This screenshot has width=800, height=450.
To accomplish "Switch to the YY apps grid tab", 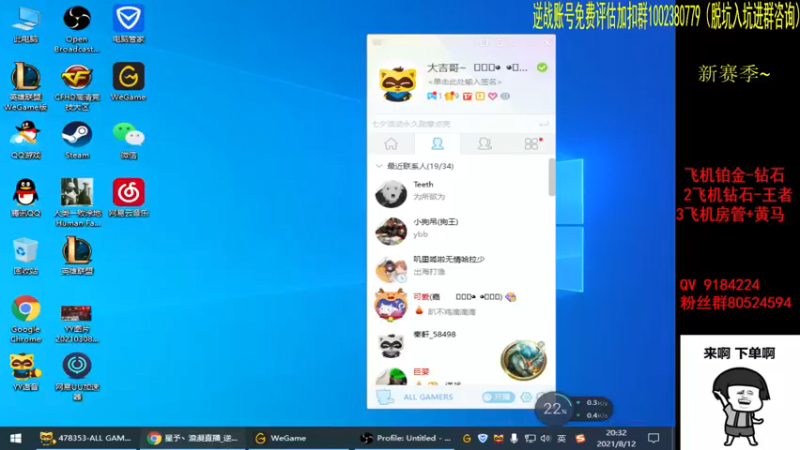I will pyautogui.click(x=531, y=144).
